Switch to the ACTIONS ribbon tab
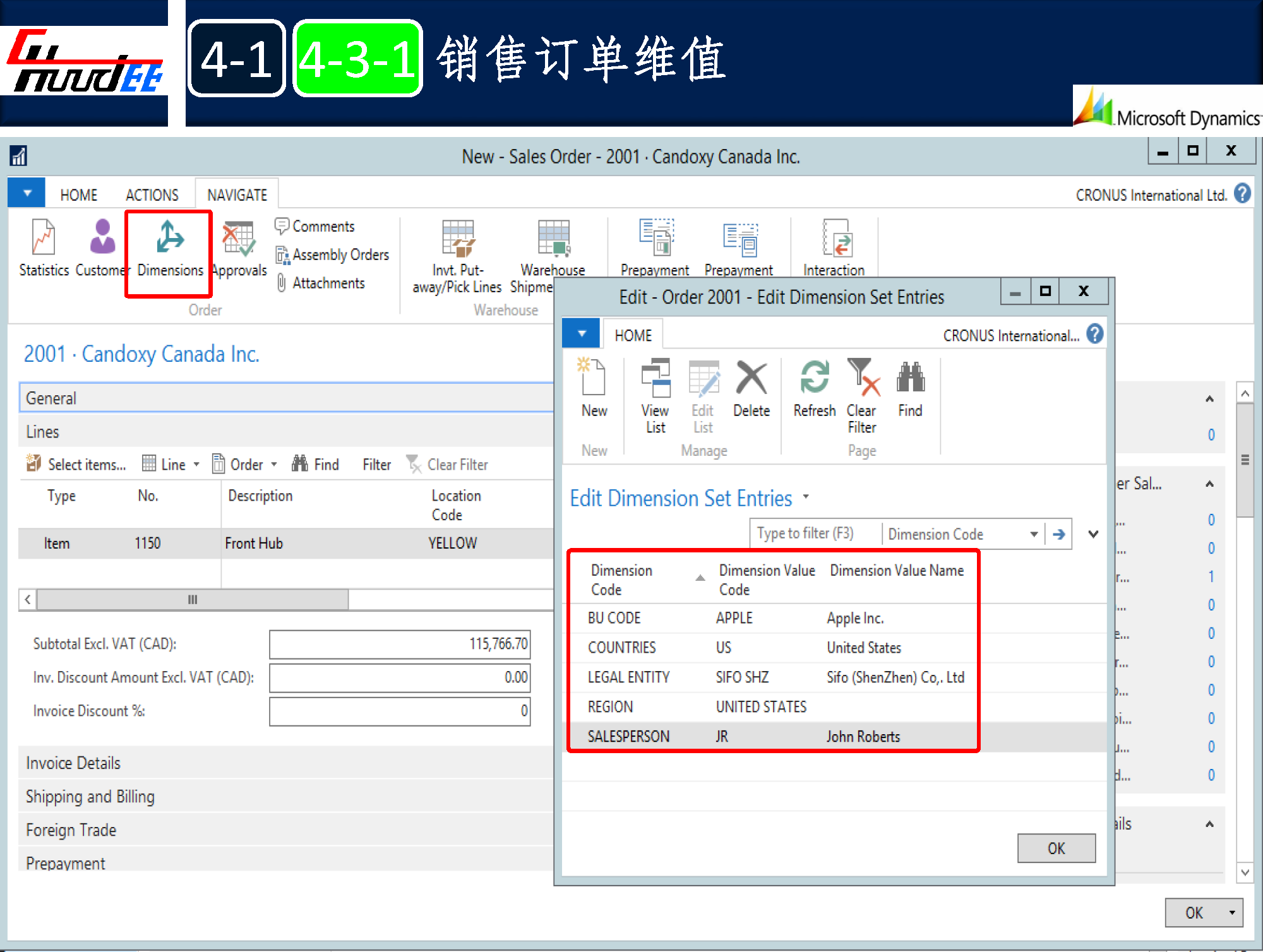This screenshot has width=1263, height=952. coord(152,195)
